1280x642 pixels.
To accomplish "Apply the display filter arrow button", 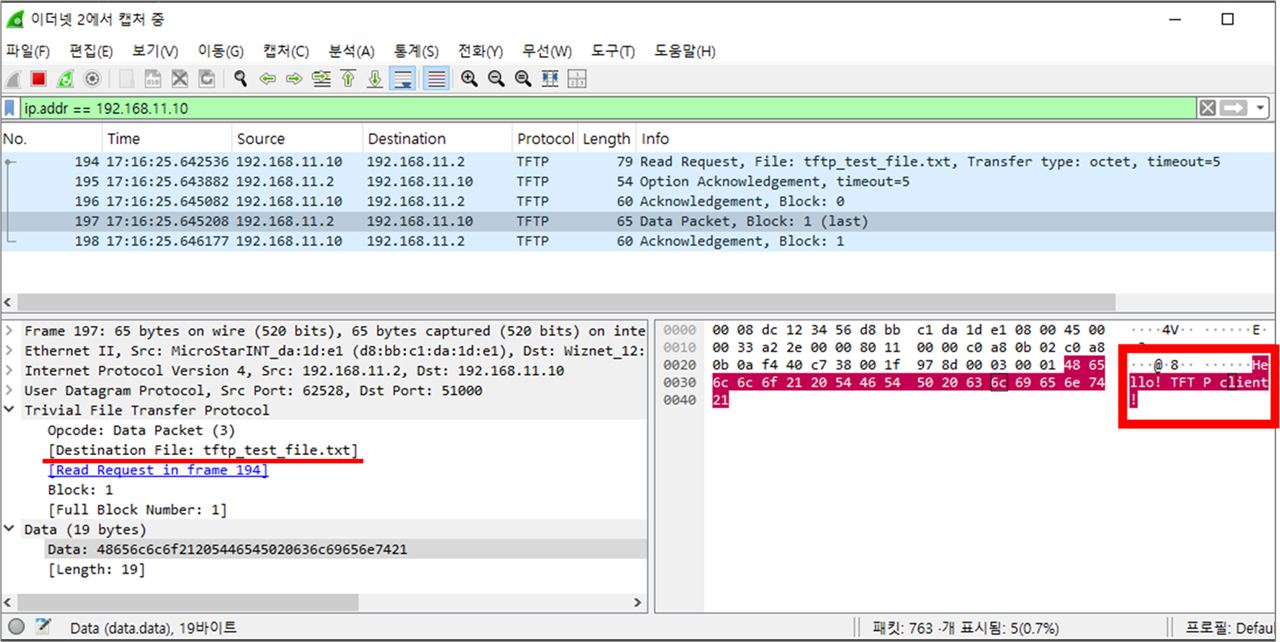I will pos(1234,108).
